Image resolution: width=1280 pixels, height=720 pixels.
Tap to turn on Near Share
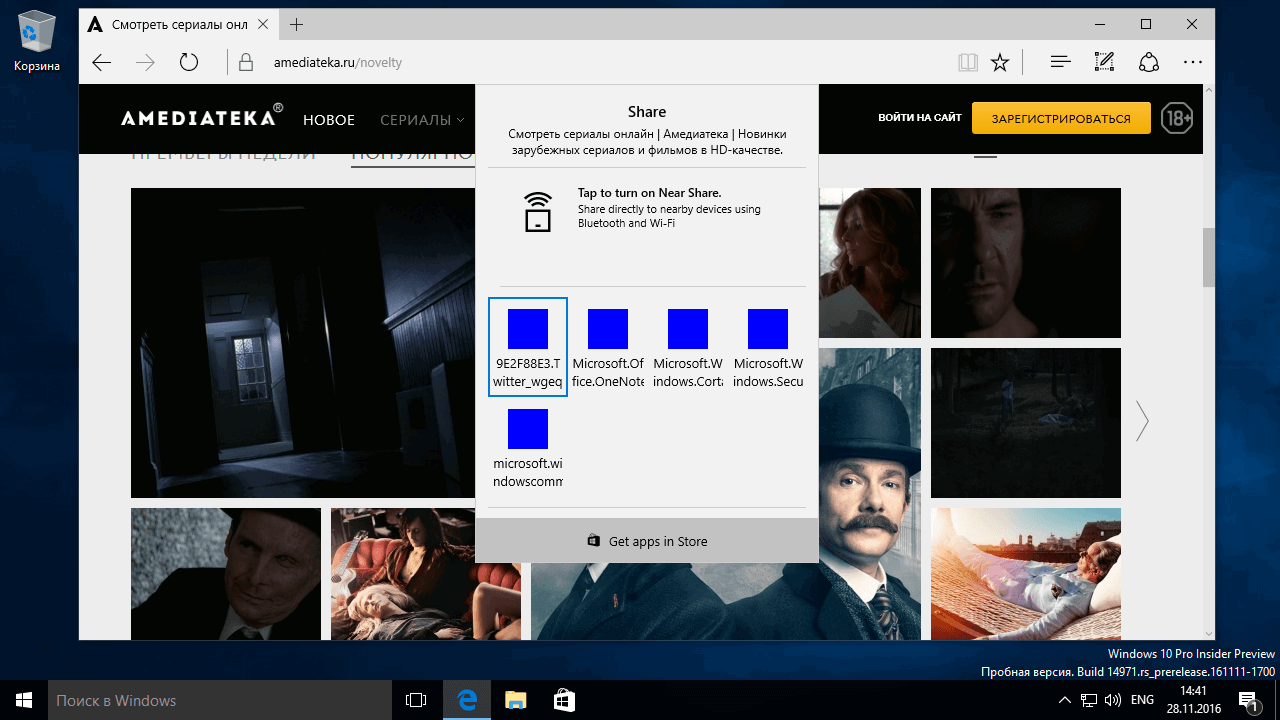647,211
